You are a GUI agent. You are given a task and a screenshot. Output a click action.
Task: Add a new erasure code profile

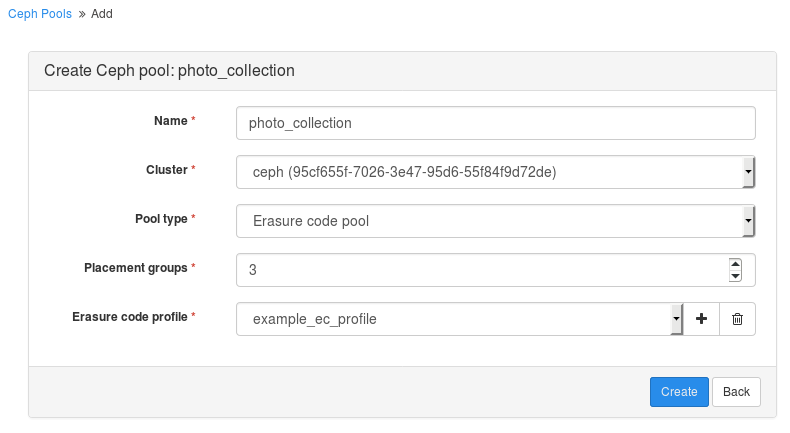pos(701,319)
